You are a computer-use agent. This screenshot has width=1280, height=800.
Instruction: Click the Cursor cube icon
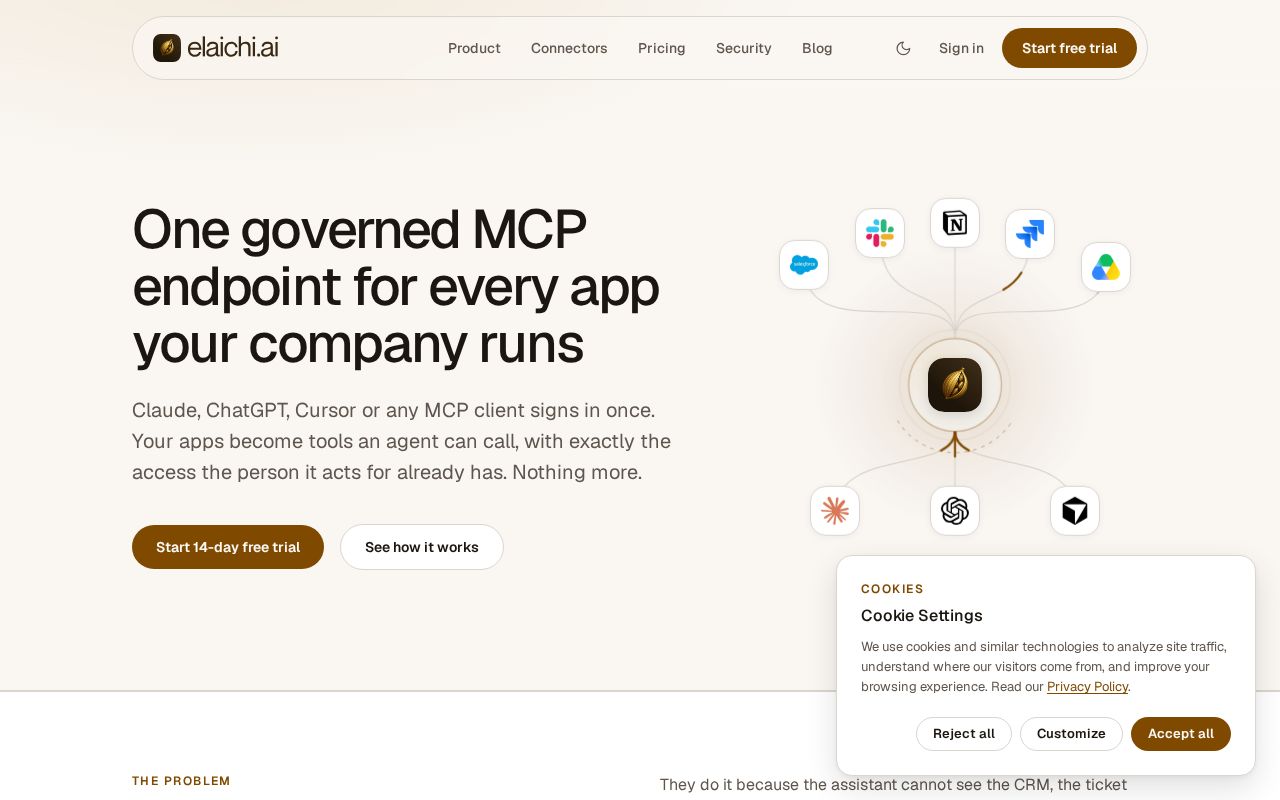point(1075,511)
